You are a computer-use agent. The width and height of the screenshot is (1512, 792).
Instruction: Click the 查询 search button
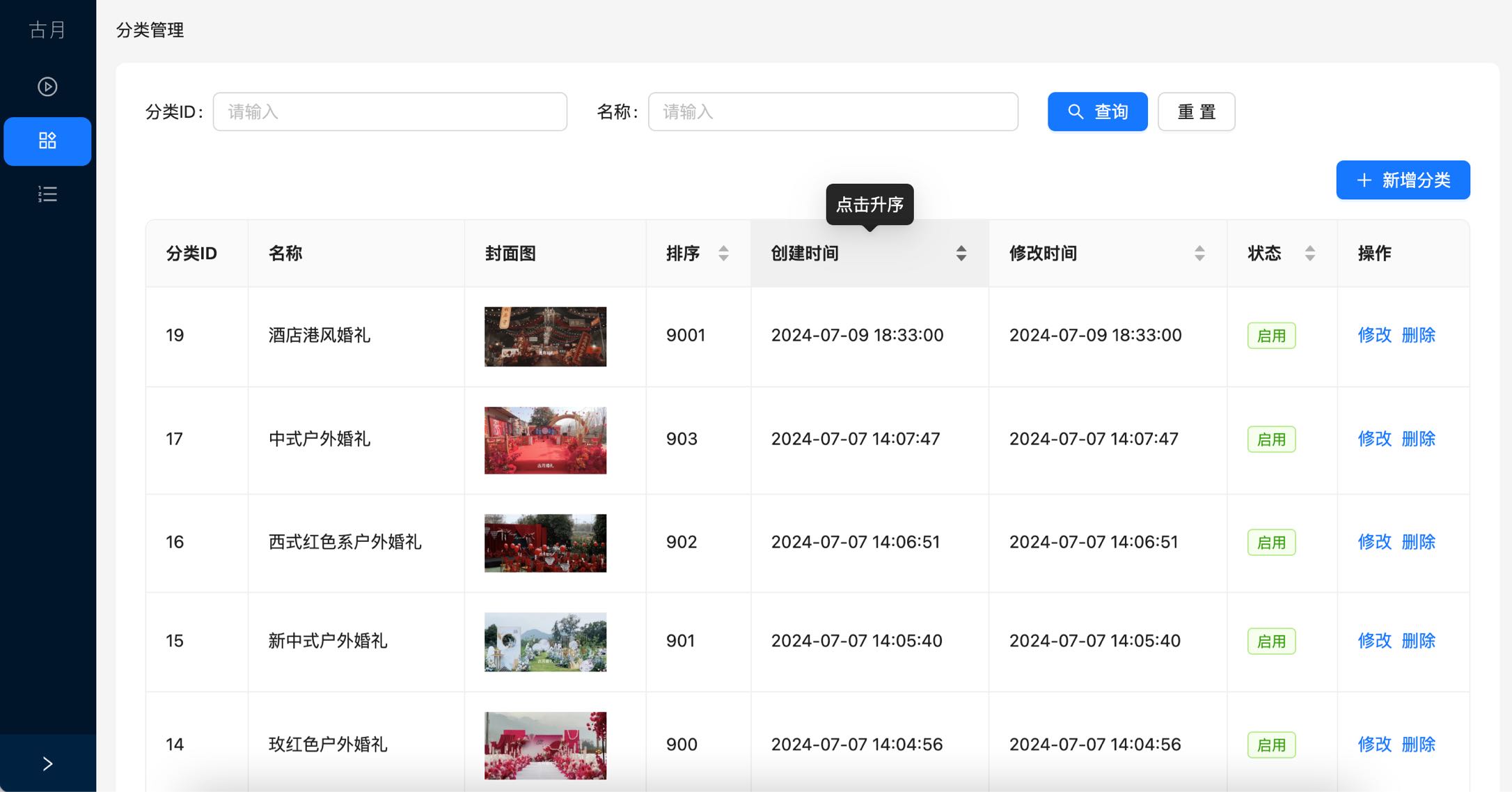click(1098, 111)
